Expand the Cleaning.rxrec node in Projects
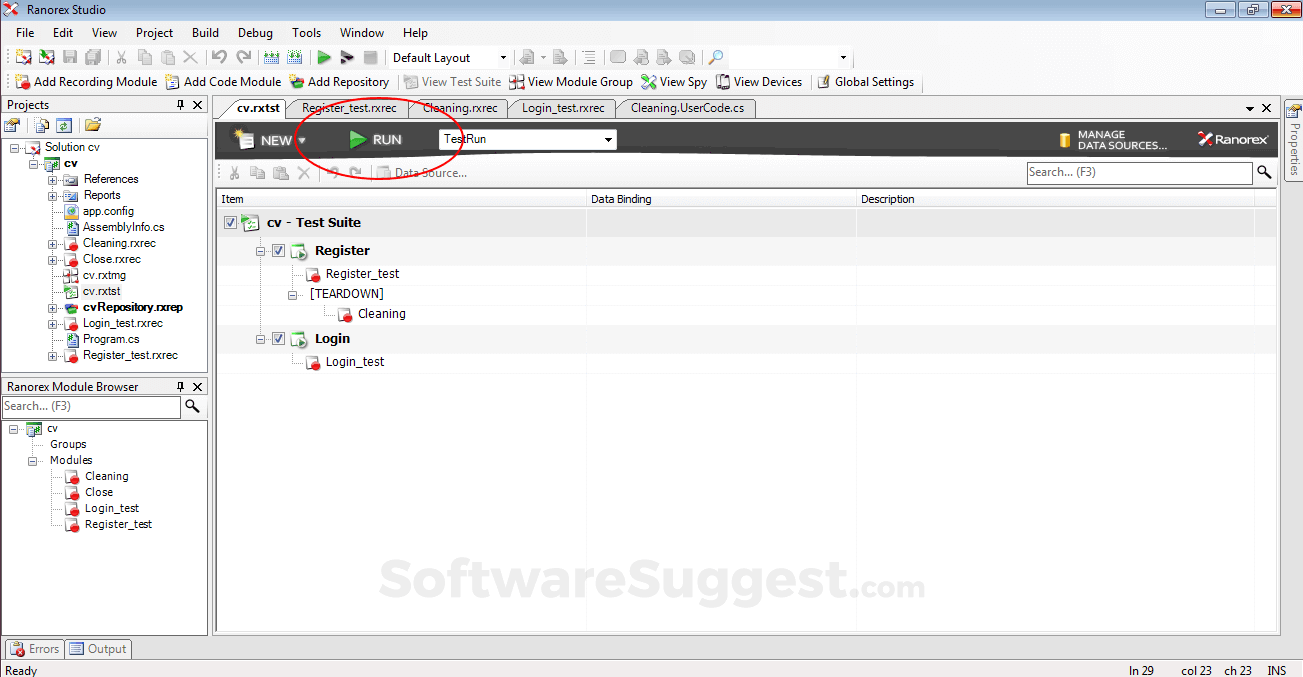This screenshot has height=677, width=1303. [x=51, y=242]
